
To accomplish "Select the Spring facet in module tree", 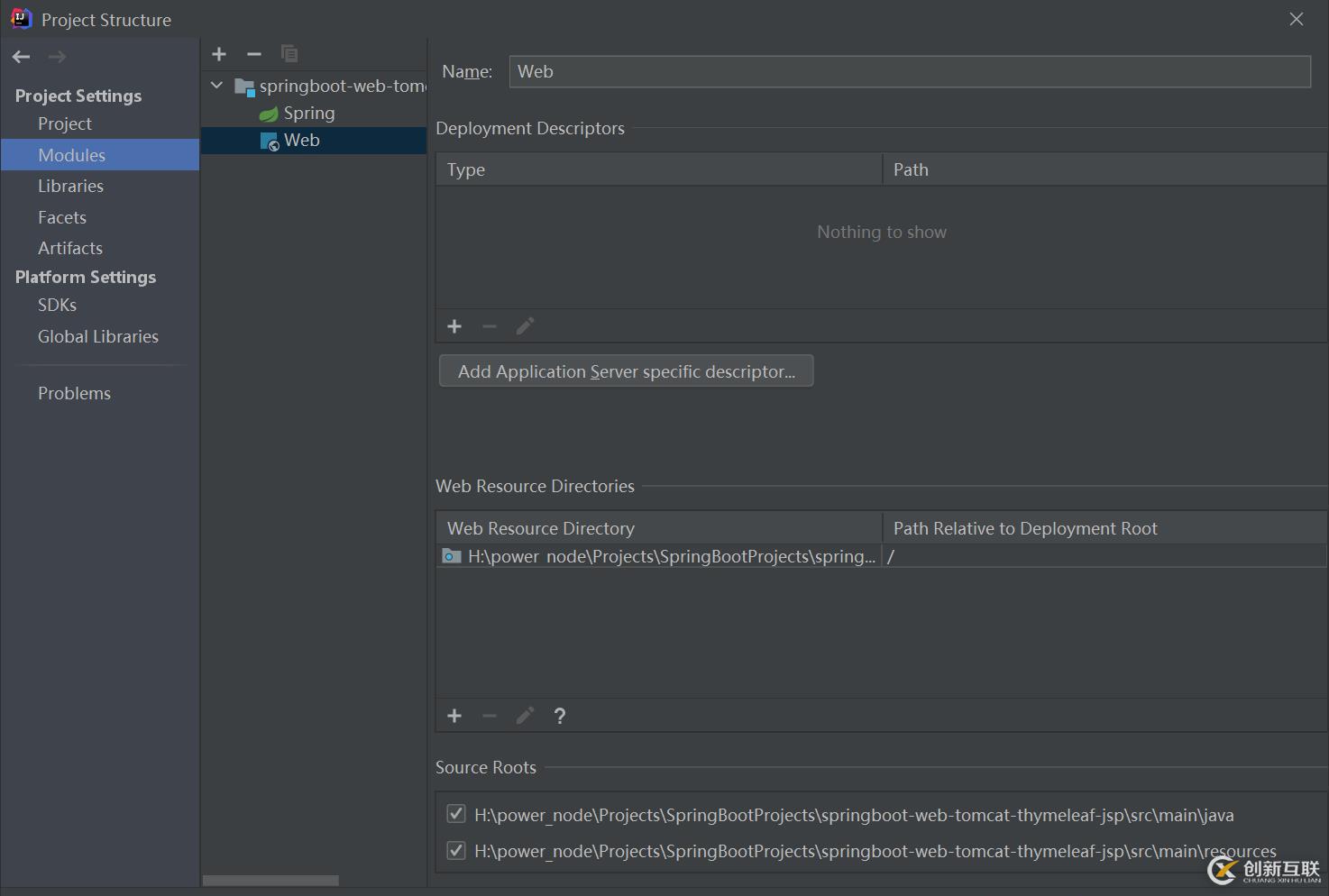I will tap(308, 114).
